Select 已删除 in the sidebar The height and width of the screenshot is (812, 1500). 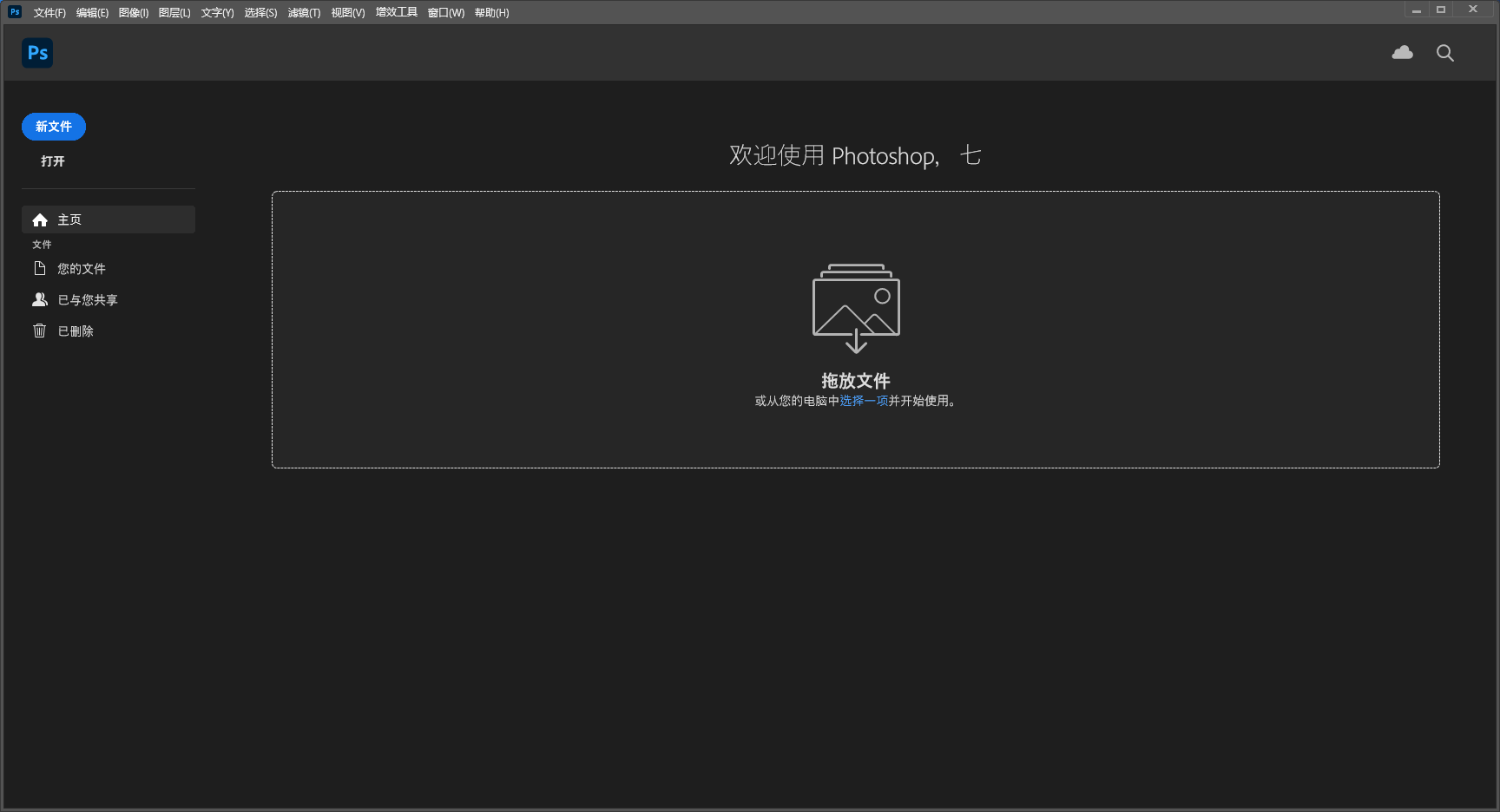76,331
